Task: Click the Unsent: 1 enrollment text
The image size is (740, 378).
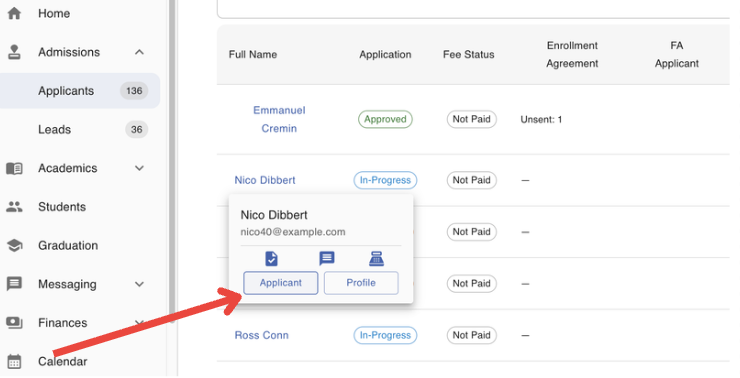Action: (541, 119)
